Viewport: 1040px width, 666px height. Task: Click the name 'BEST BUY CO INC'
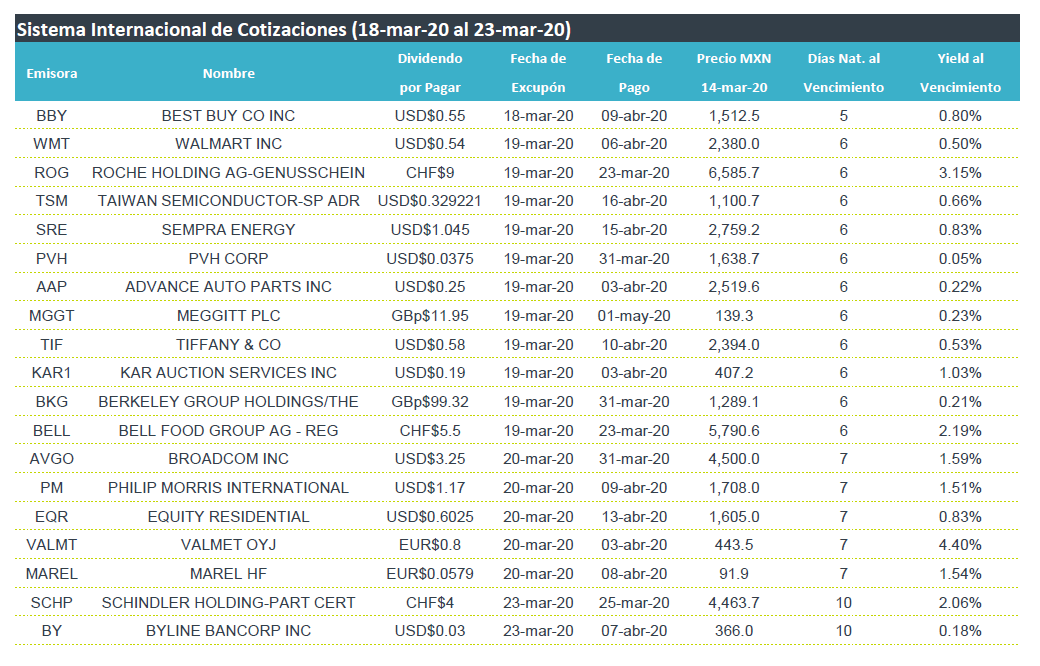click(x=228, y=115)
